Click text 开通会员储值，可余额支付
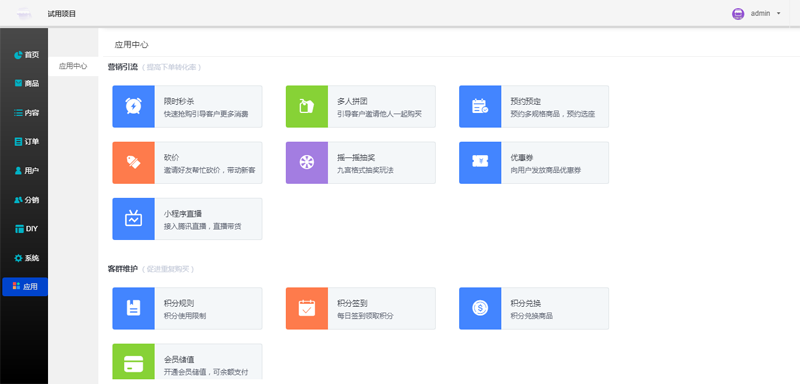Viewport: 800px width, 384px height. (206, 372)
